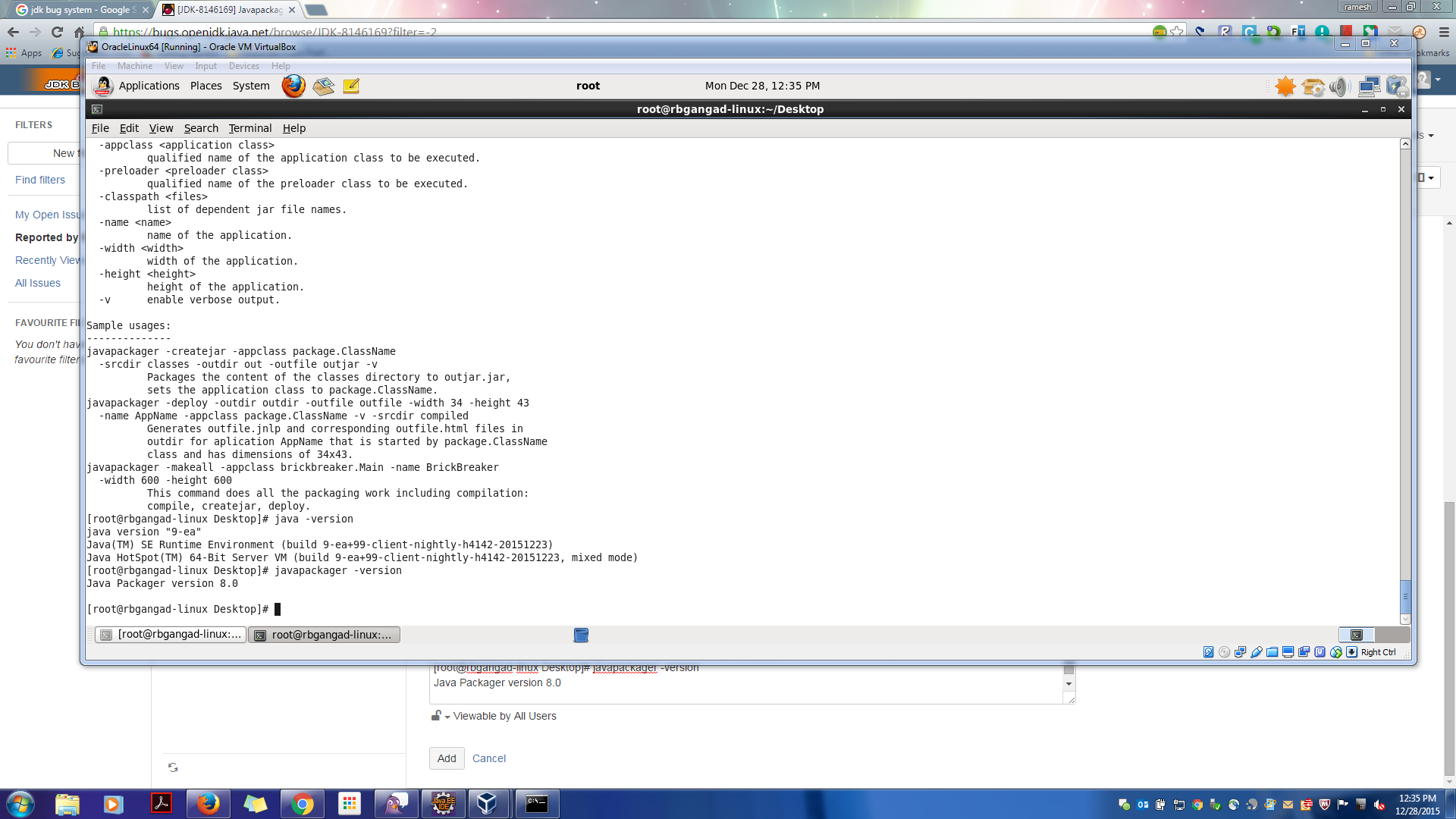
Task: Open the terminal's Search menu
Action: click(x=201, y=128)
